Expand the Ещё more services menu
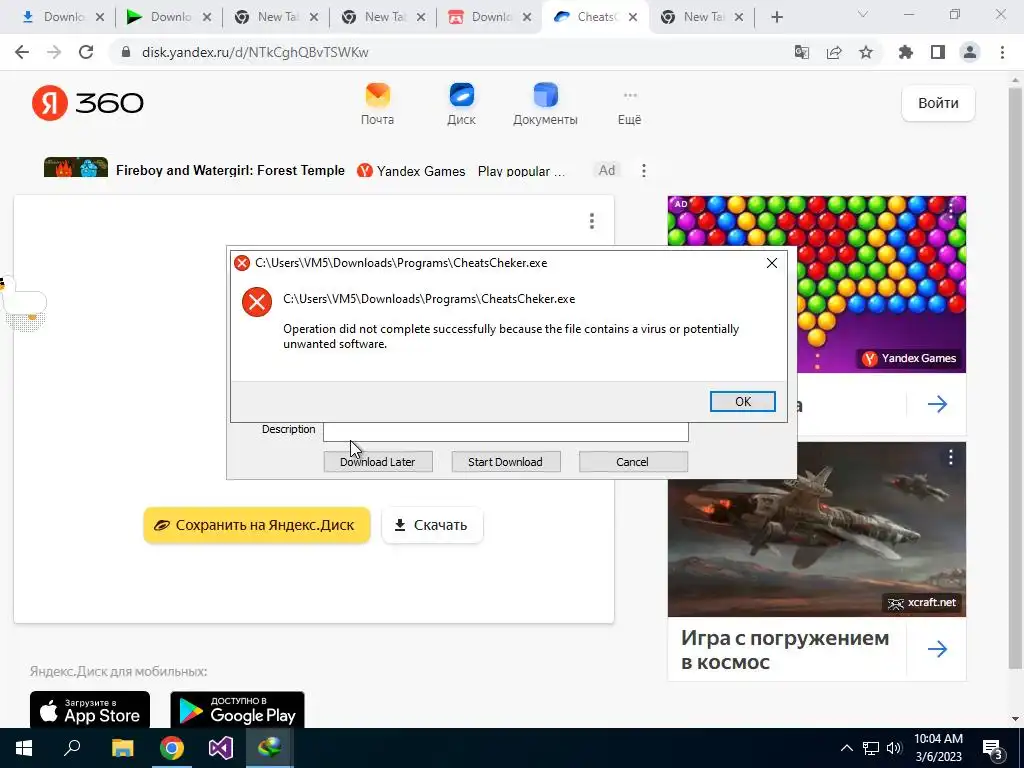Viewport: 1024px width, 768px height. tap(630, 108)
